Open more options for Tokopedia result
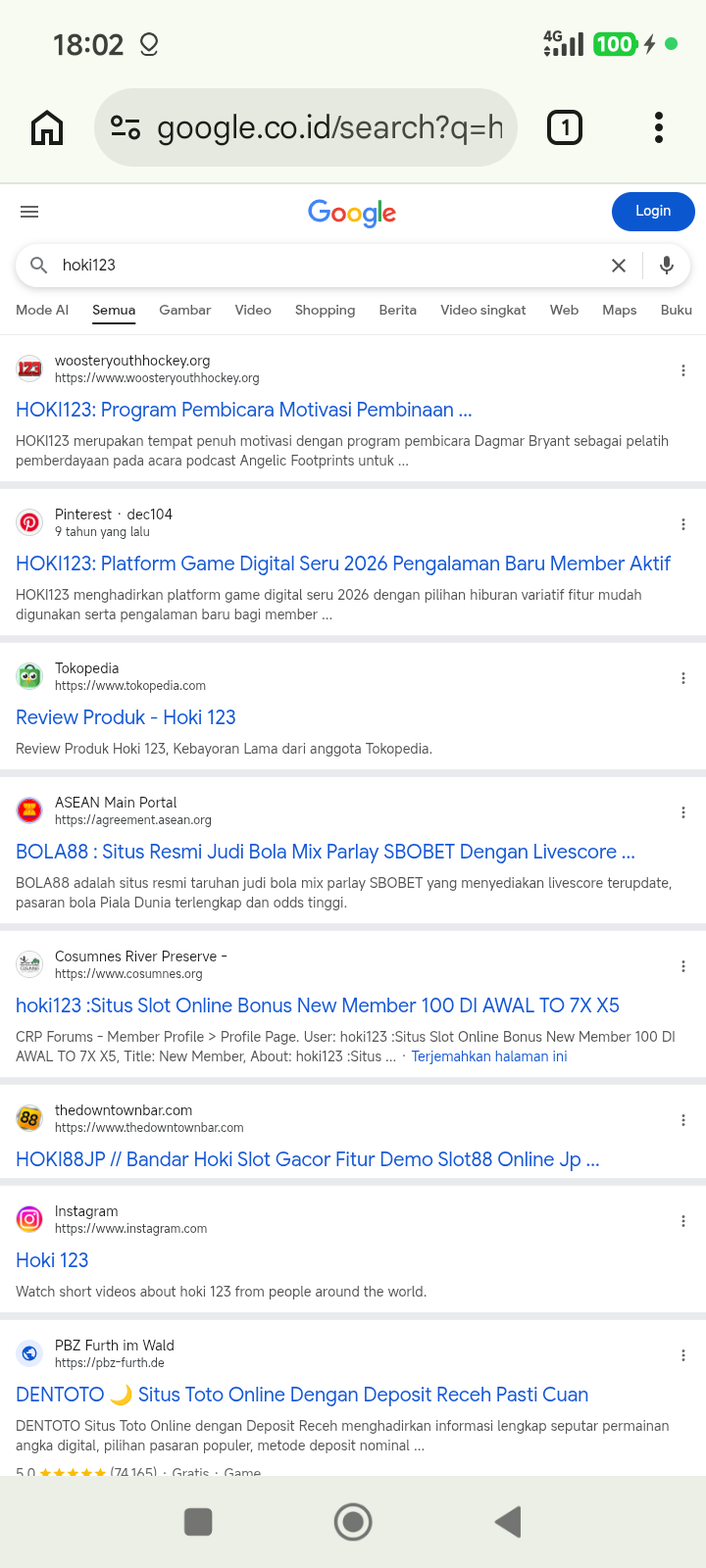 click(683, 678)
